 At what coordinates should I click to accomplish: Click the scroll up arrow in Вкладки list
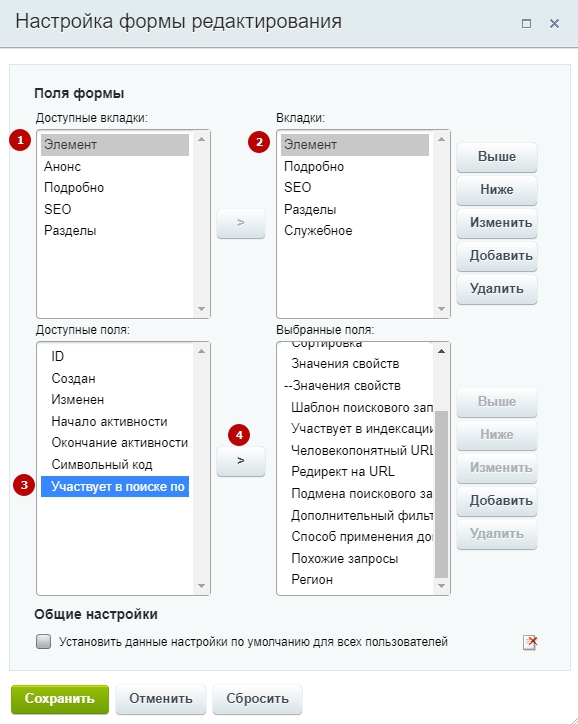[x=441, y=139]
